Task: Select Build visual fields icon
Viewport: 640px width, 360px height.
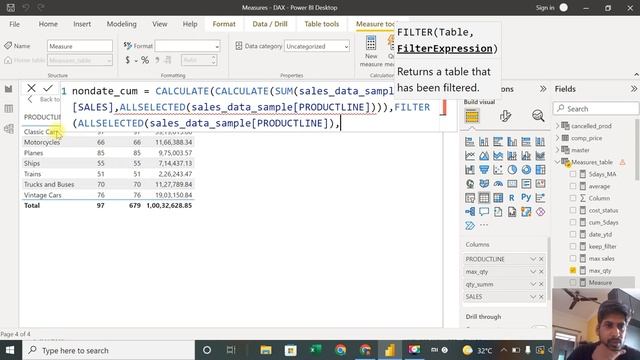Action: click(472, 116)
